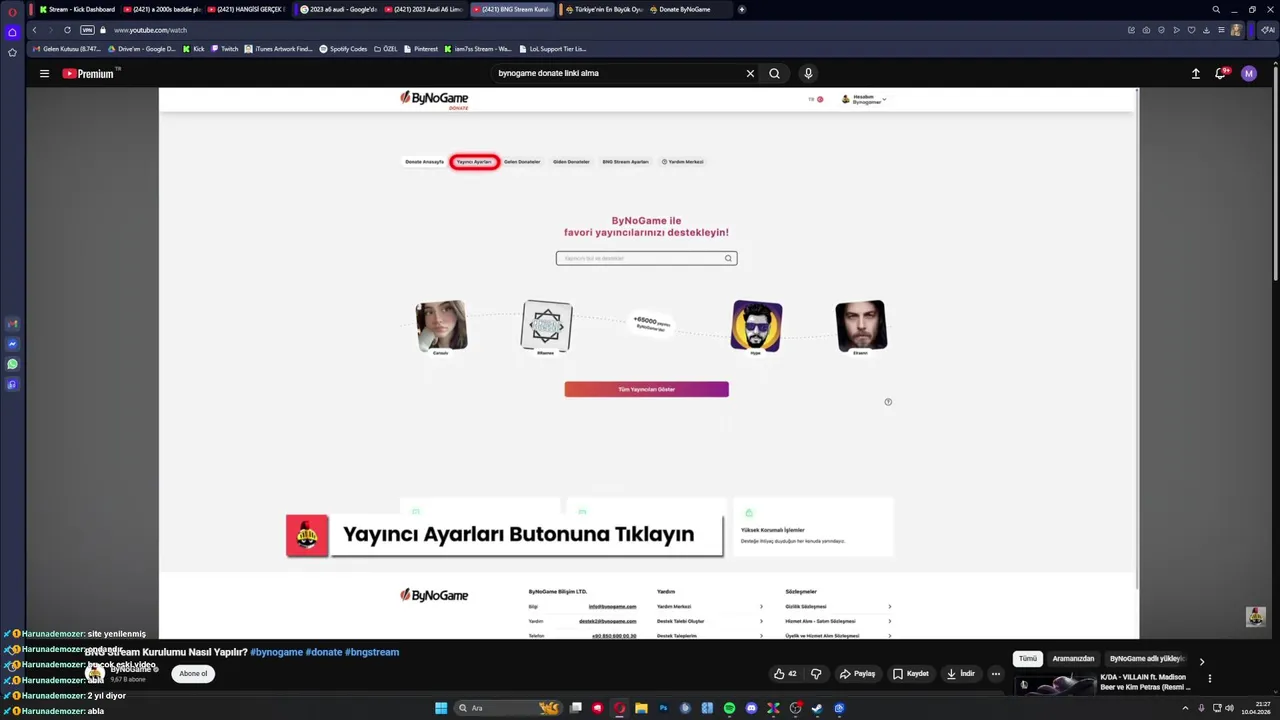Download the video with İndir
The height and width of the screenshot is (720, 1280).
[960, 674]
